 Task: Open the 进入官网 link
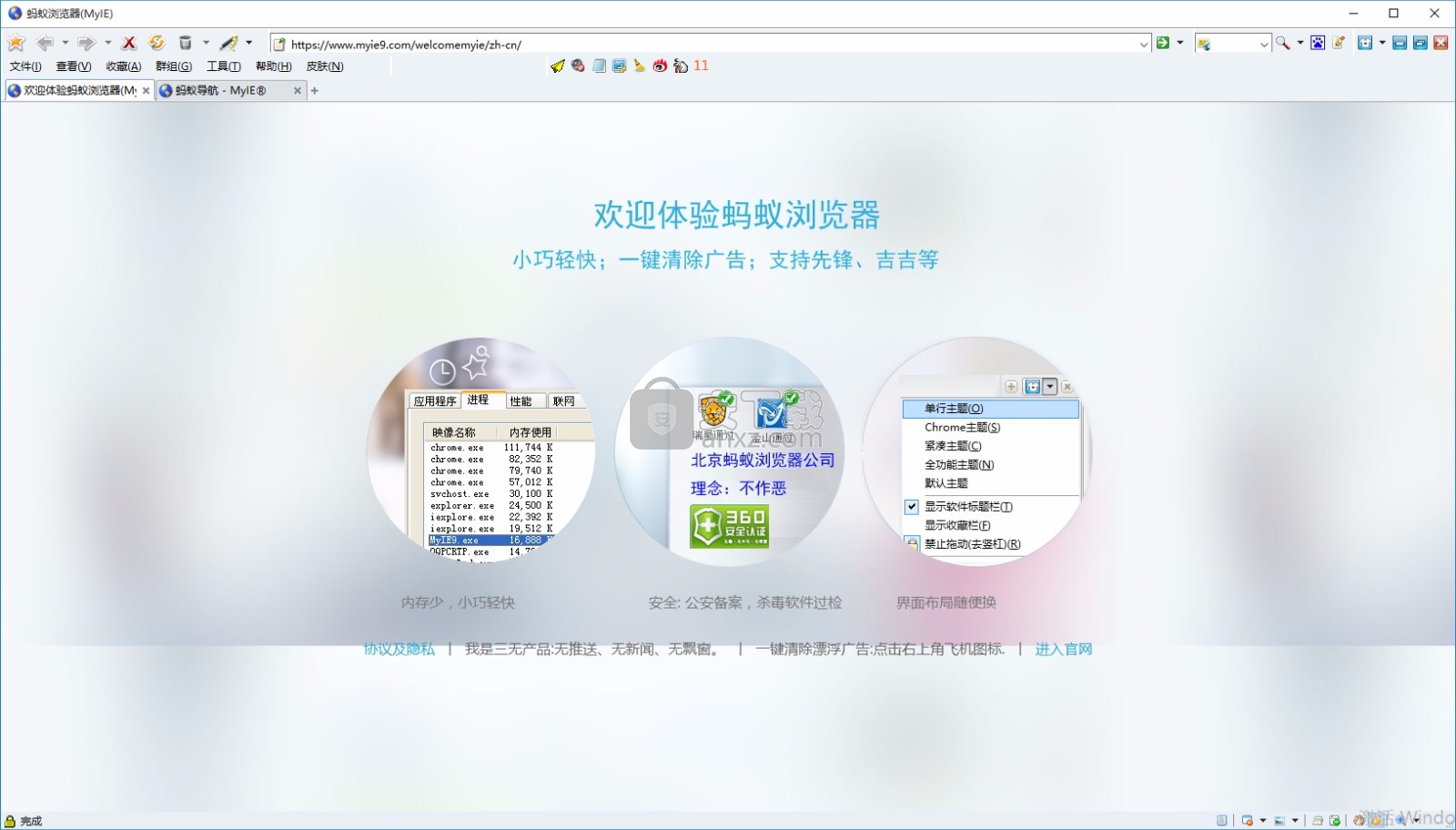[1064, 649]
